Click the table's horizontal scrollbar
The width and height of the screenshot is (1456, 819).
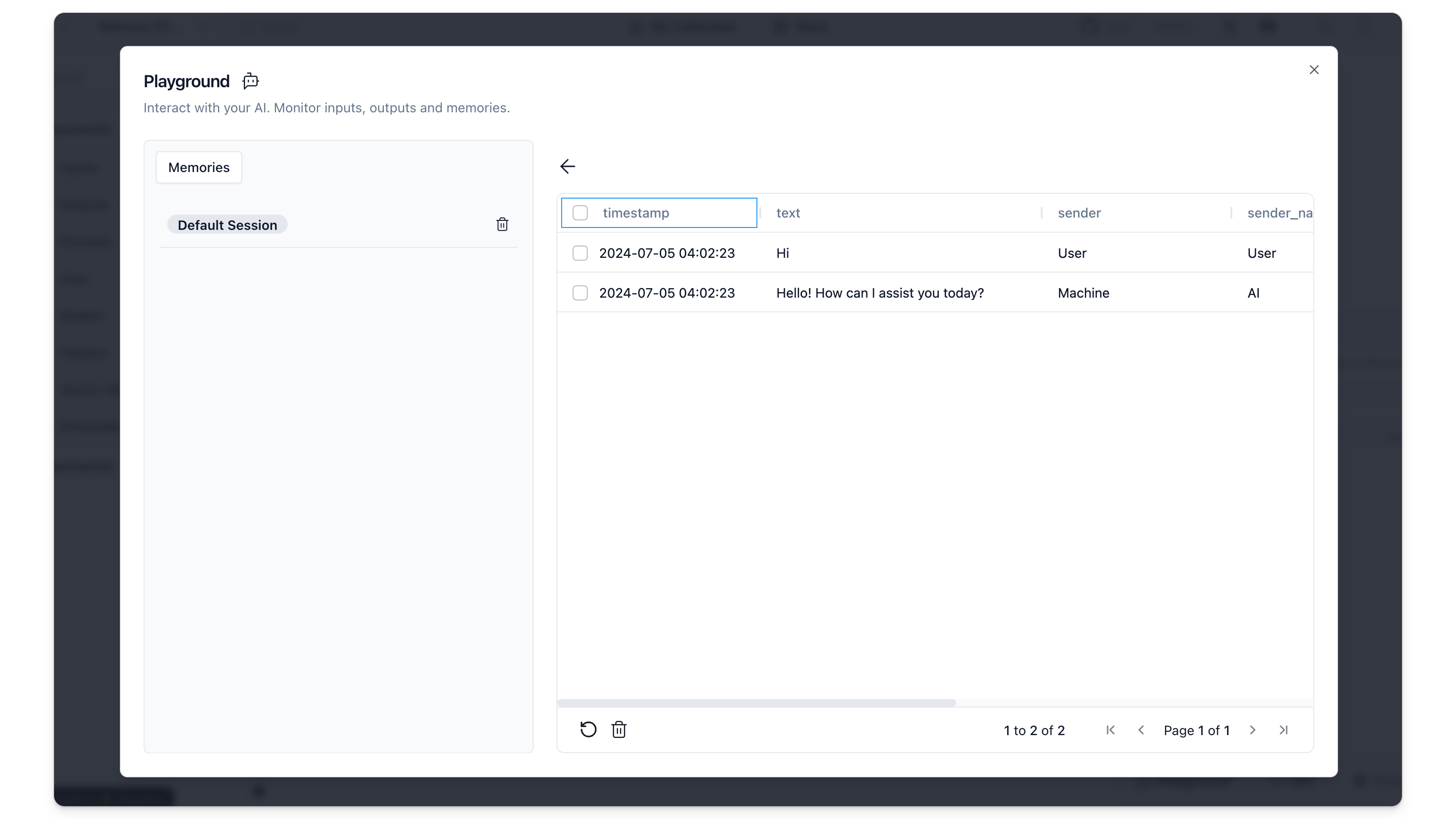point(756,703)
